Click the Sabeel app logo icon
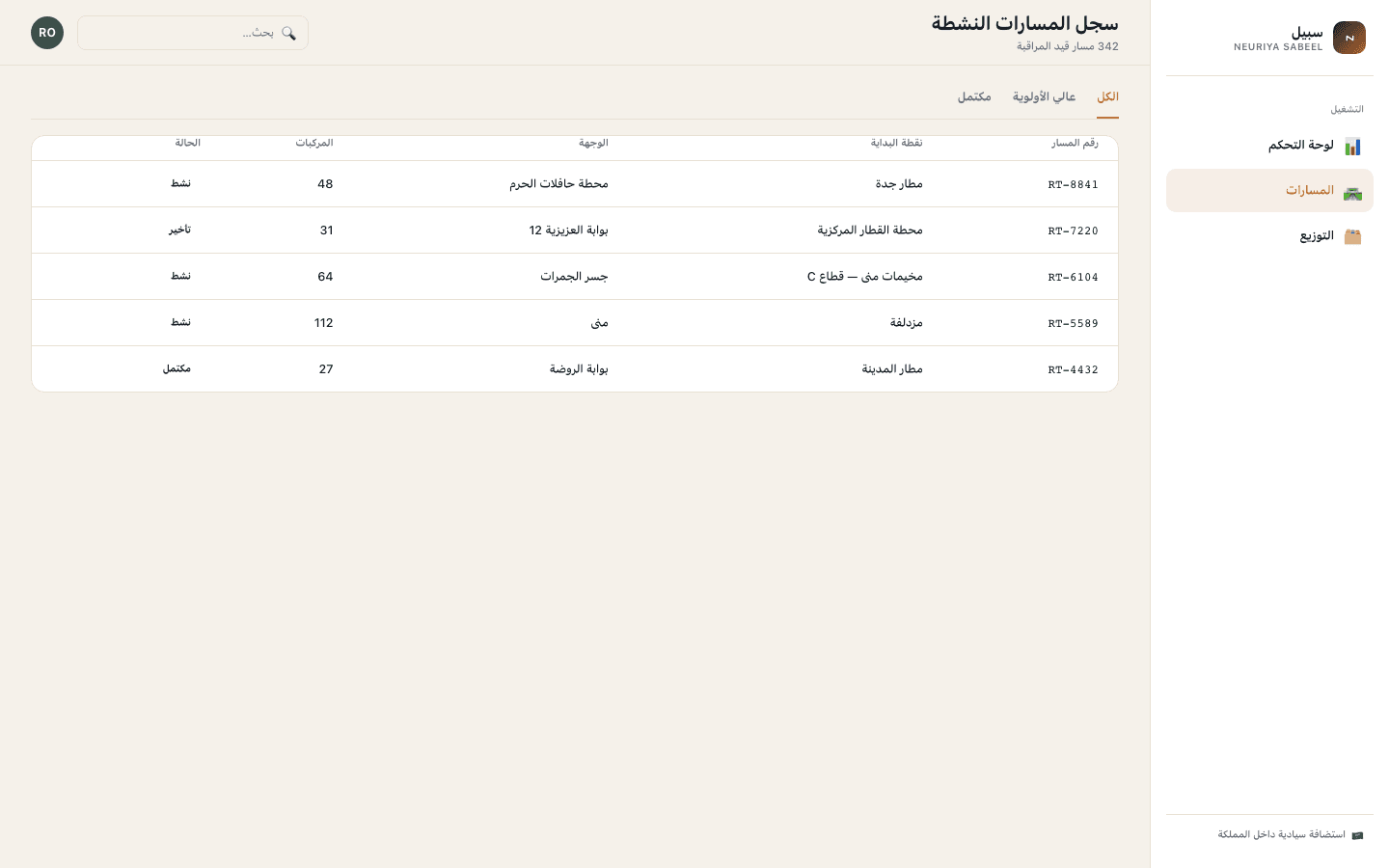This screenshot has height=868, width=1389. (1348, 38)
